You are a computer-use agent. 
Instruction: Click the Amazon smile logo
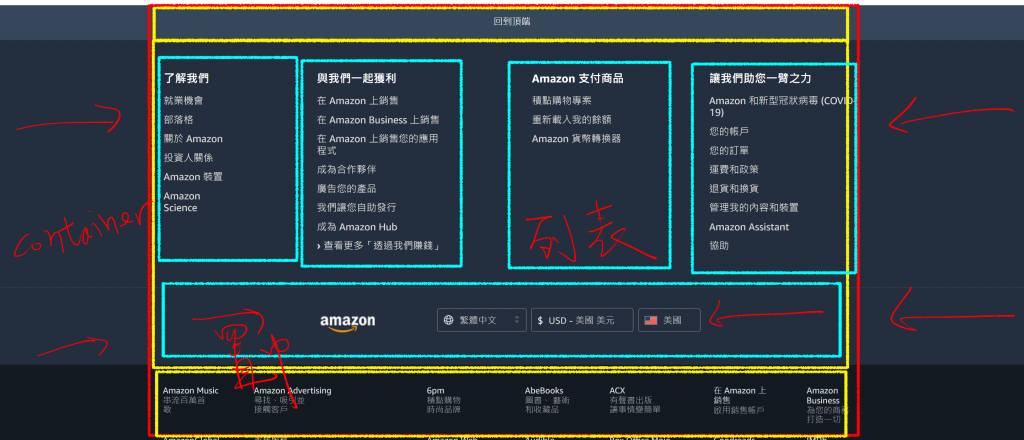click(347, 322)
